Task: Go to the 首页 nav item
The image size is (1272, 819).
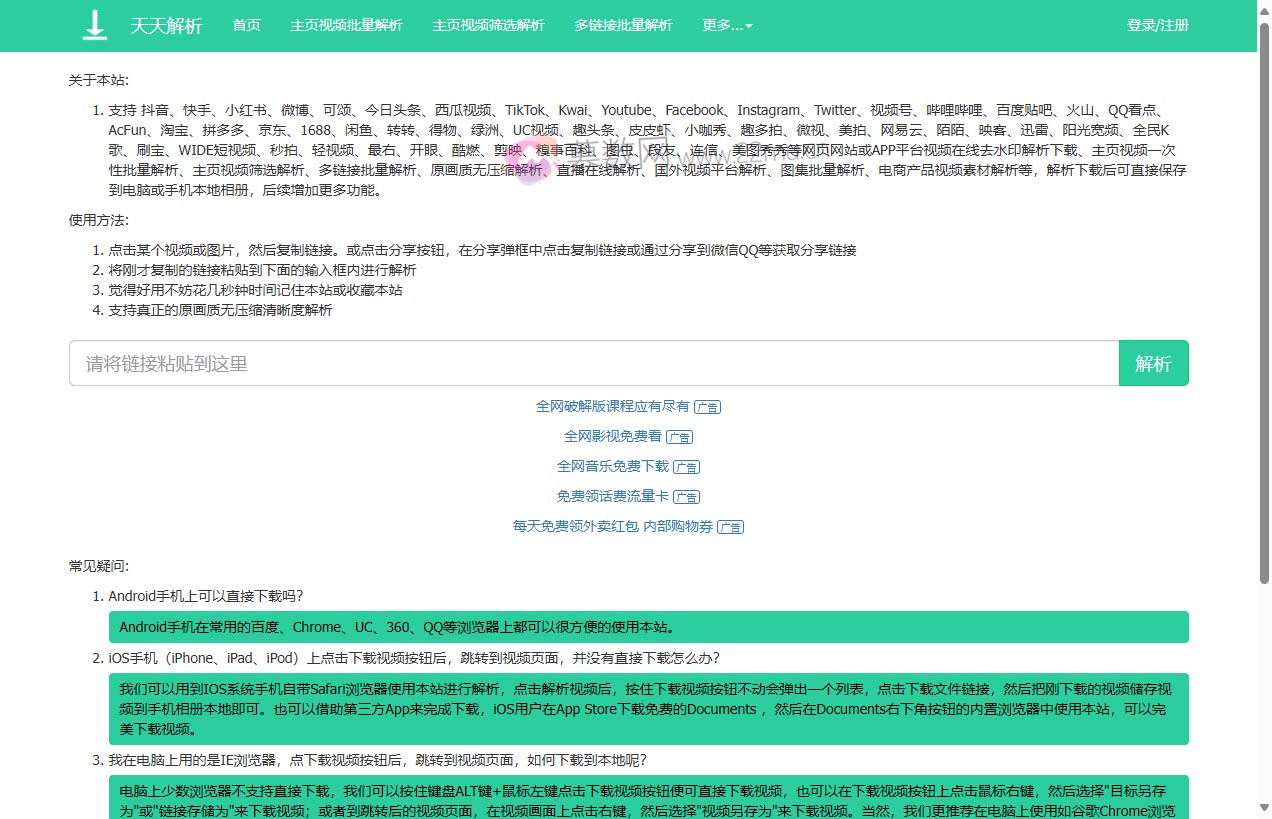Action: click(x=246, y=26)
